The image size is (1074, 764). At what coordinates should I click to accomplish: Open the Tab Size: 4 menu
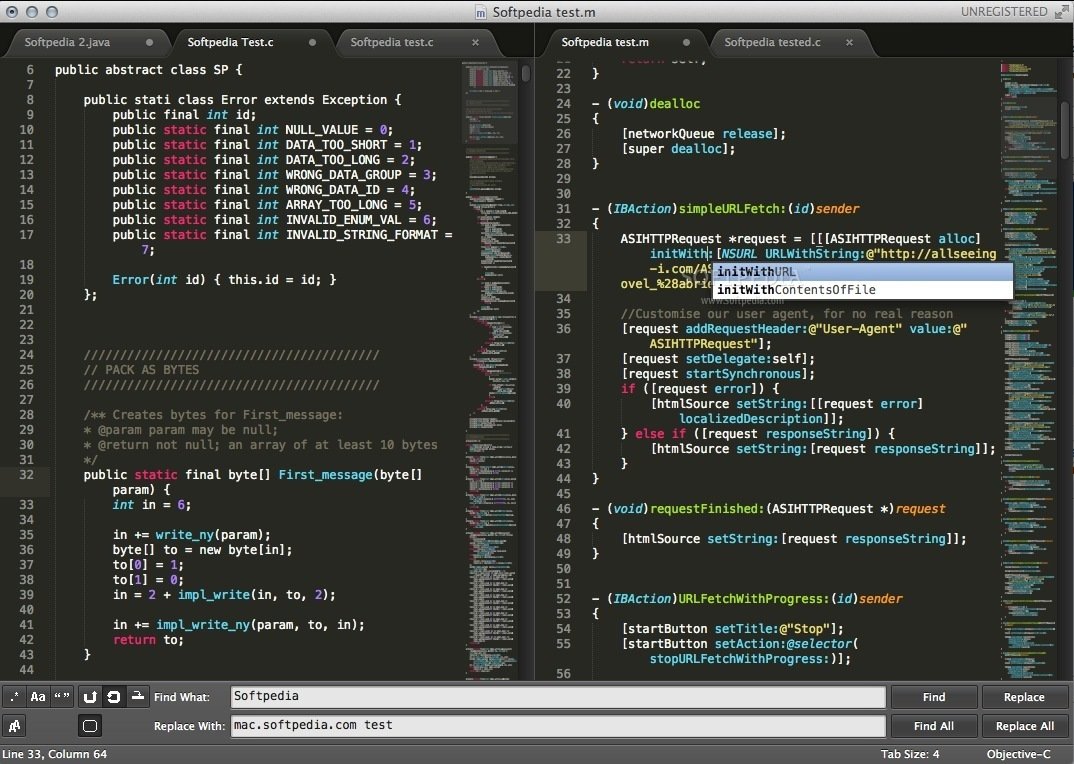click(x=910, y=754)
